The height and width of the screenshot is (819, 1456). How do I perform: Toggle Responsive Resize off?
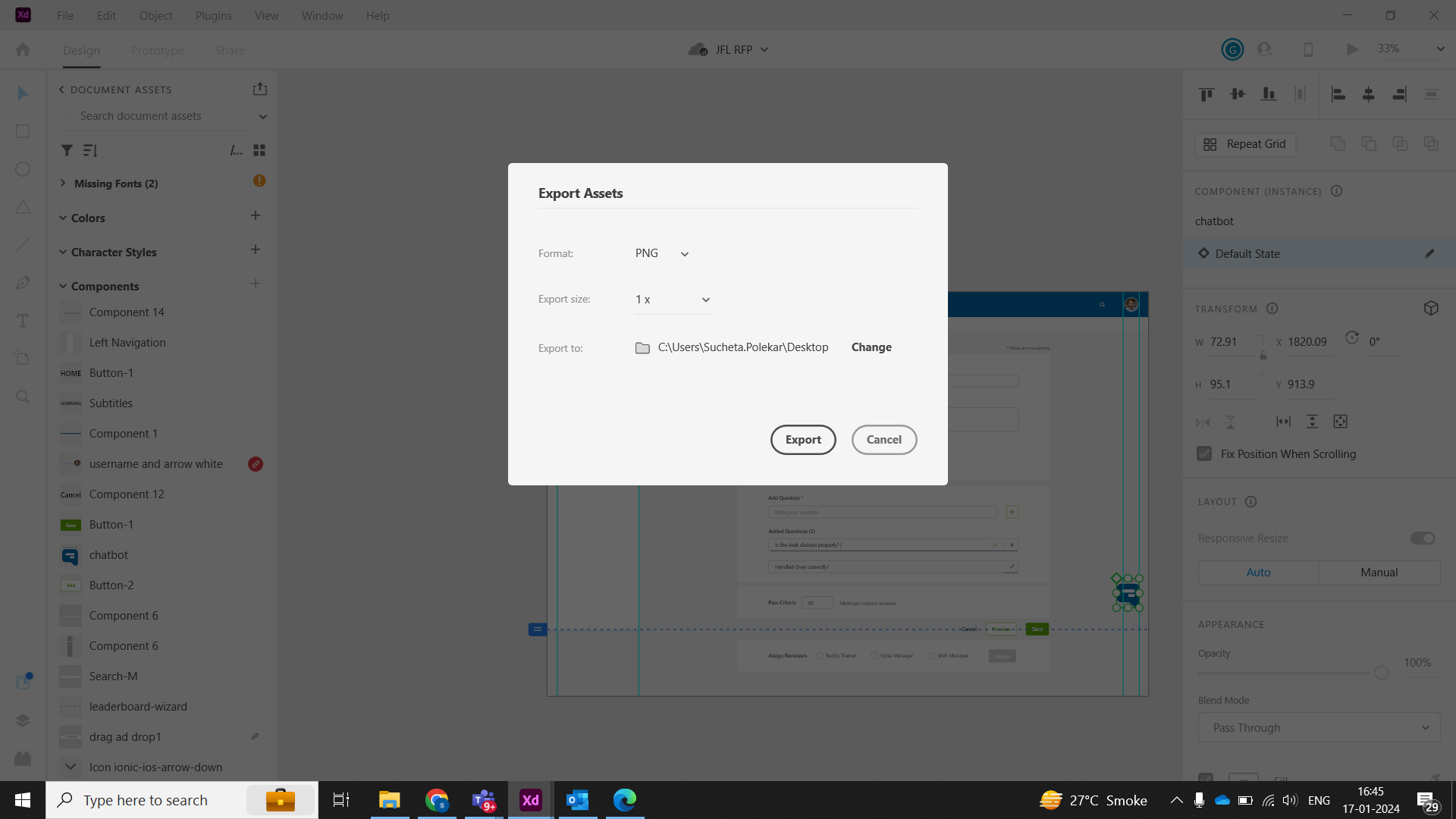pyautogui.click(x=1422, y=538)
